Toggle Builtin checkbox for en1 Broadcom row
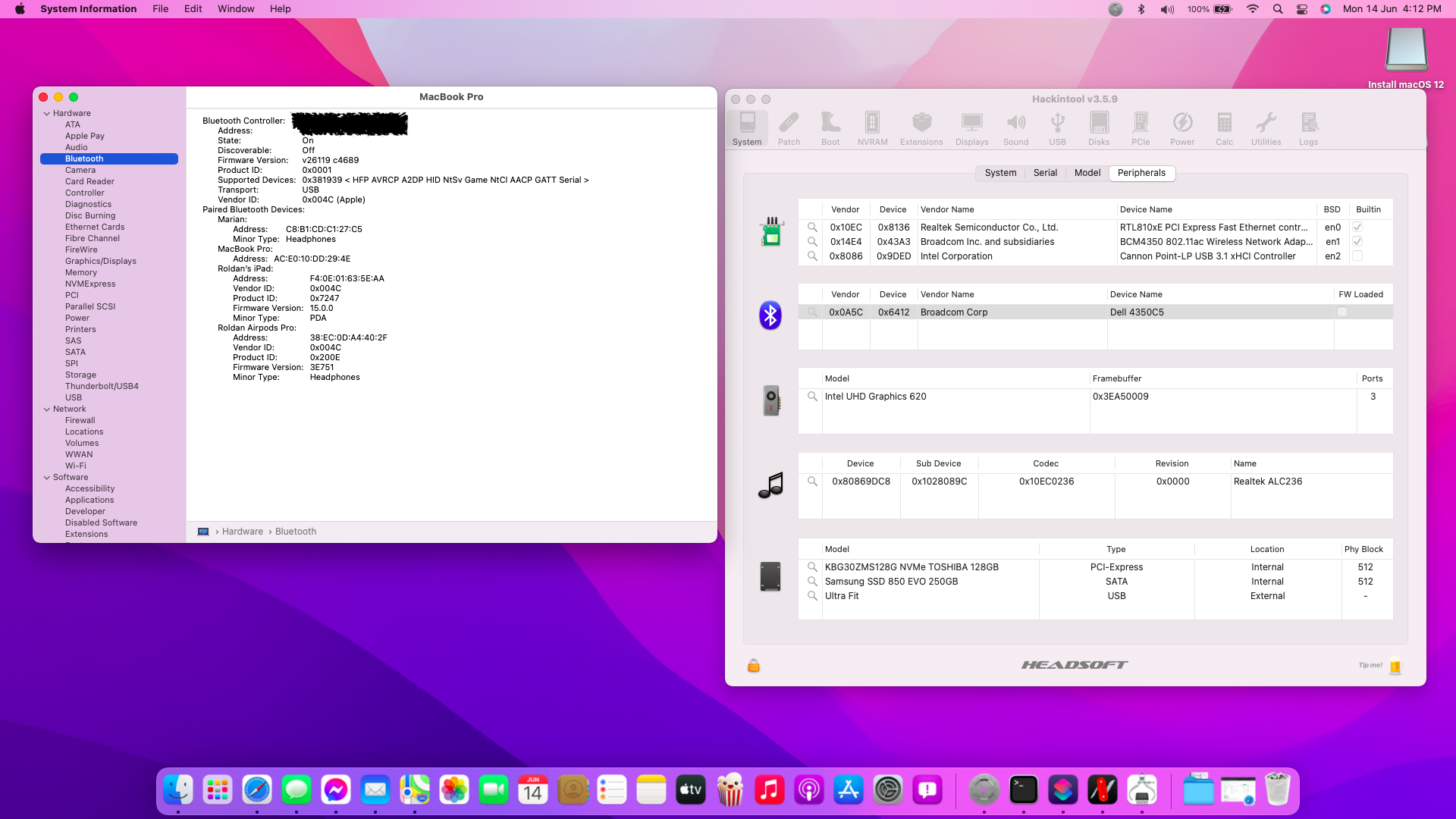 1357,242
